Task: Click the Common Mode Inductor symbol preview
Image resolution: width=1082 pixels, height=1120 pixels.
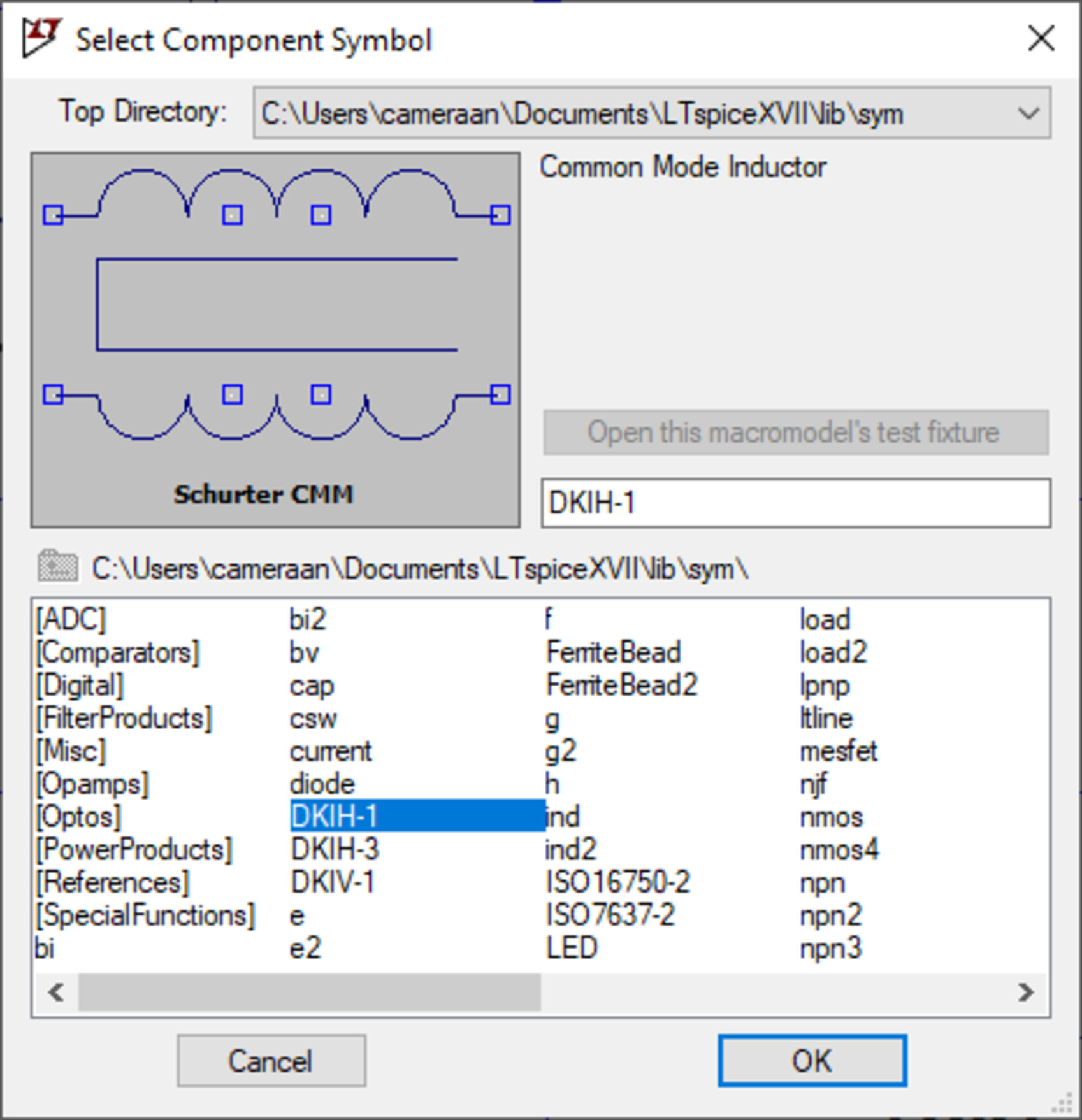Action: coord(275,340)
